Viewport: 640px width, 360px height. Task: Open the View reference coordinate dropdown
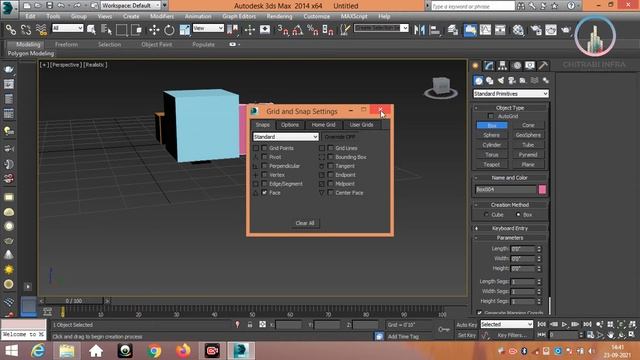208,28
